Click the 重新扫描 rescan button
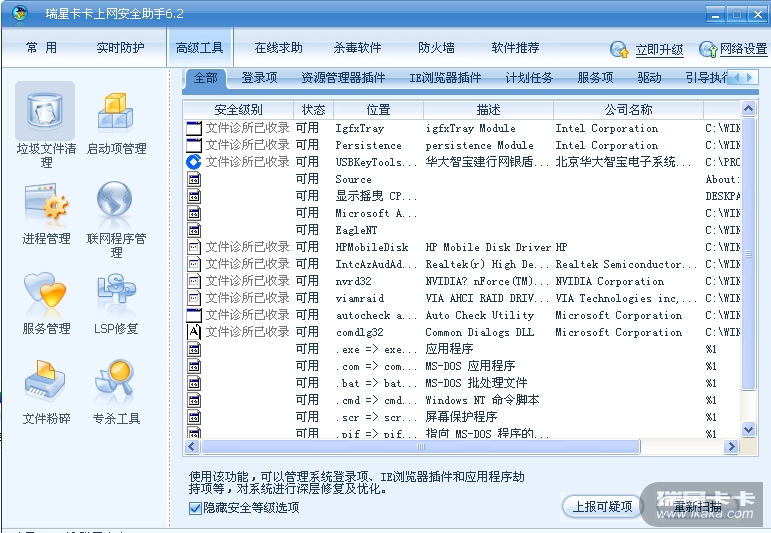The image size is (771, 533). point(697,506)
